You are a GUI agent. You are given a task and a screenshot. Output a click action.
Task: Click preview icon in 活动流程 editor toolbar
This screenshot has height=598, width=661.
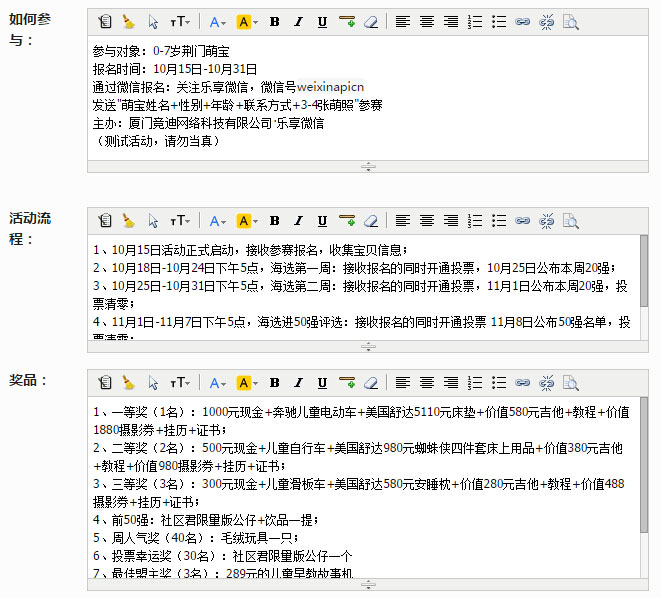(570, 220)
